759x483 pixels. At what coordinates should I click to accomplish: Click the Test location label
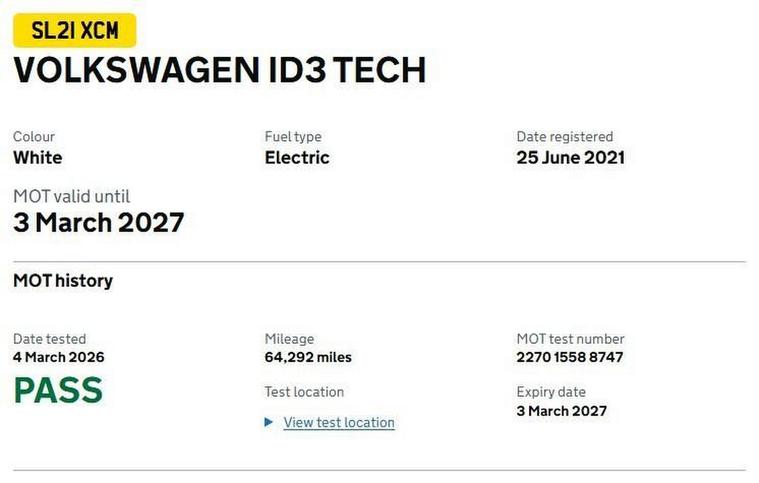(x=304, y=392)
